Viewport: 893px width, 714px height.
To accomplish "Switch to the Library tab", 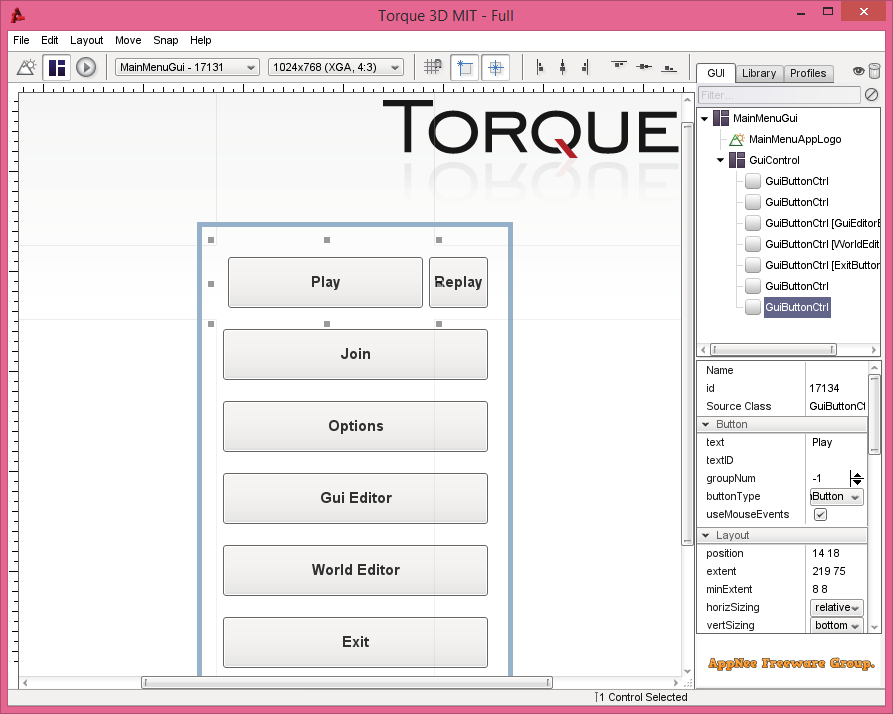I will click(x=759, y=73).
